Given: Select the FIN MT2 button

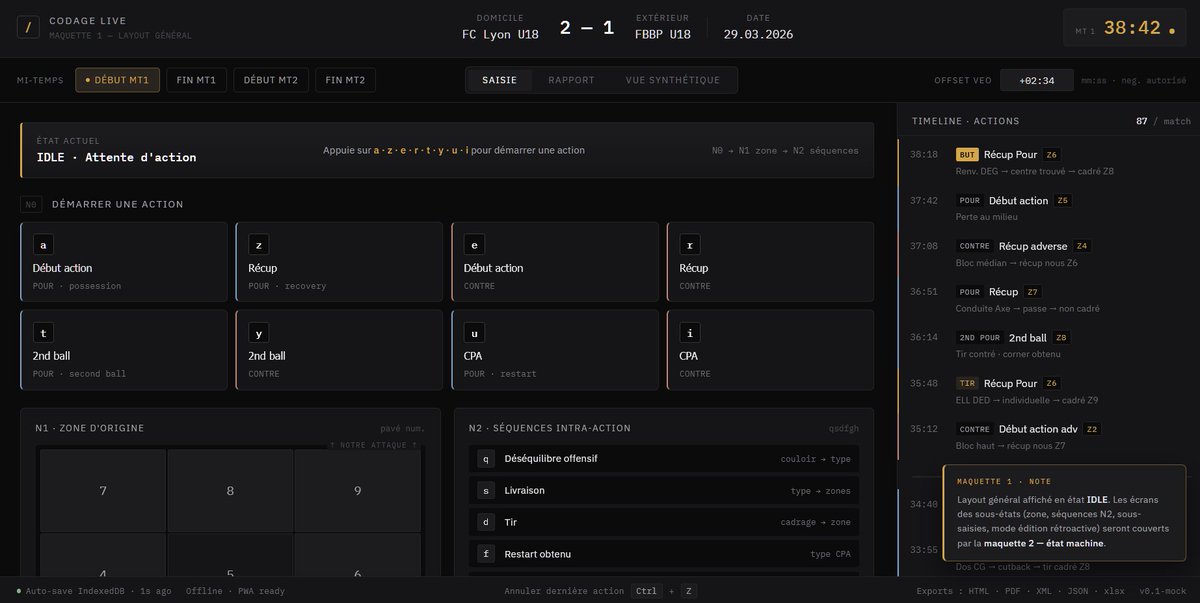Looking at the screenshot, I should 345,80.
